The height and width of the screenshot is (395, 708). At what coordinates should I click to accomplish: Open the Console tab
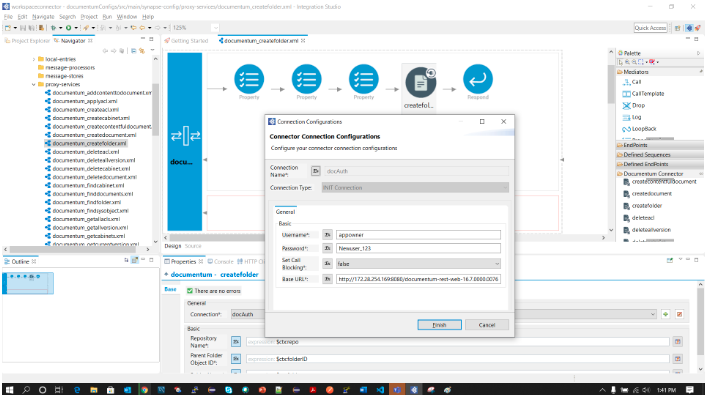click(220, 261)
